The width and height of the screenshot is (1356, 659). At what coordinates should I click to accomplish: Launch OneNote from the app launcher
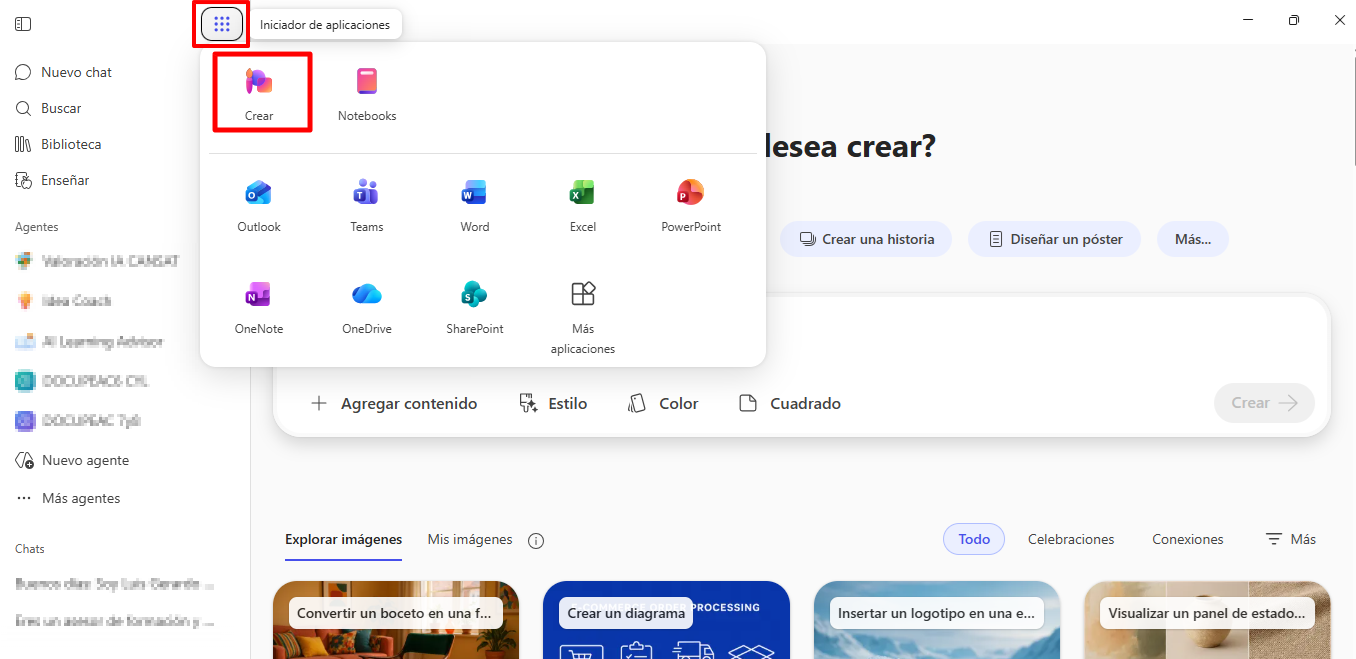259,308
